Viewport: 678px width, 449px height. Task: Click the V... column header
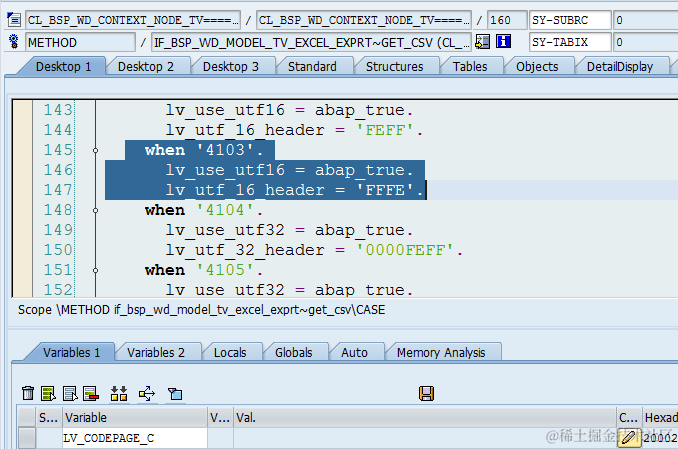(x=220, y=417)
